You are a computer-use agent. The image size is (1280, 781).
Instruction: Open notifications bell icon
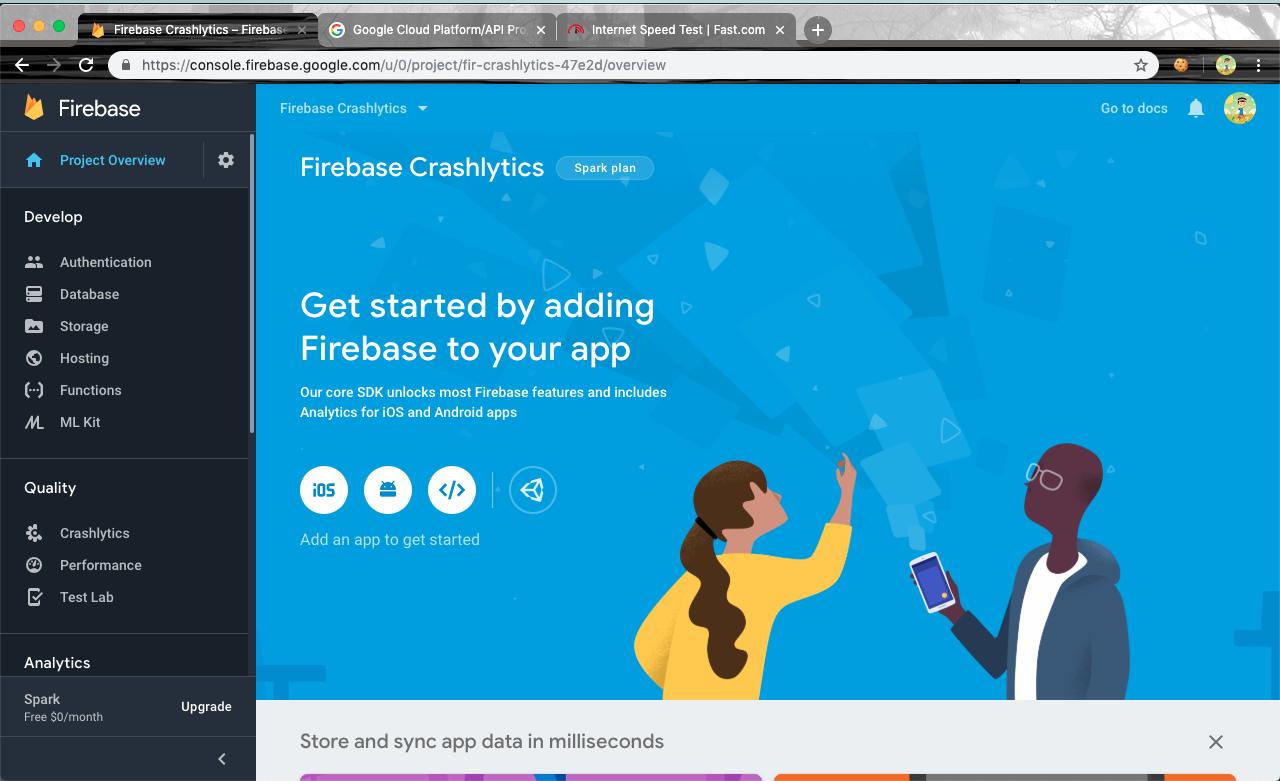pos(1196,108)
